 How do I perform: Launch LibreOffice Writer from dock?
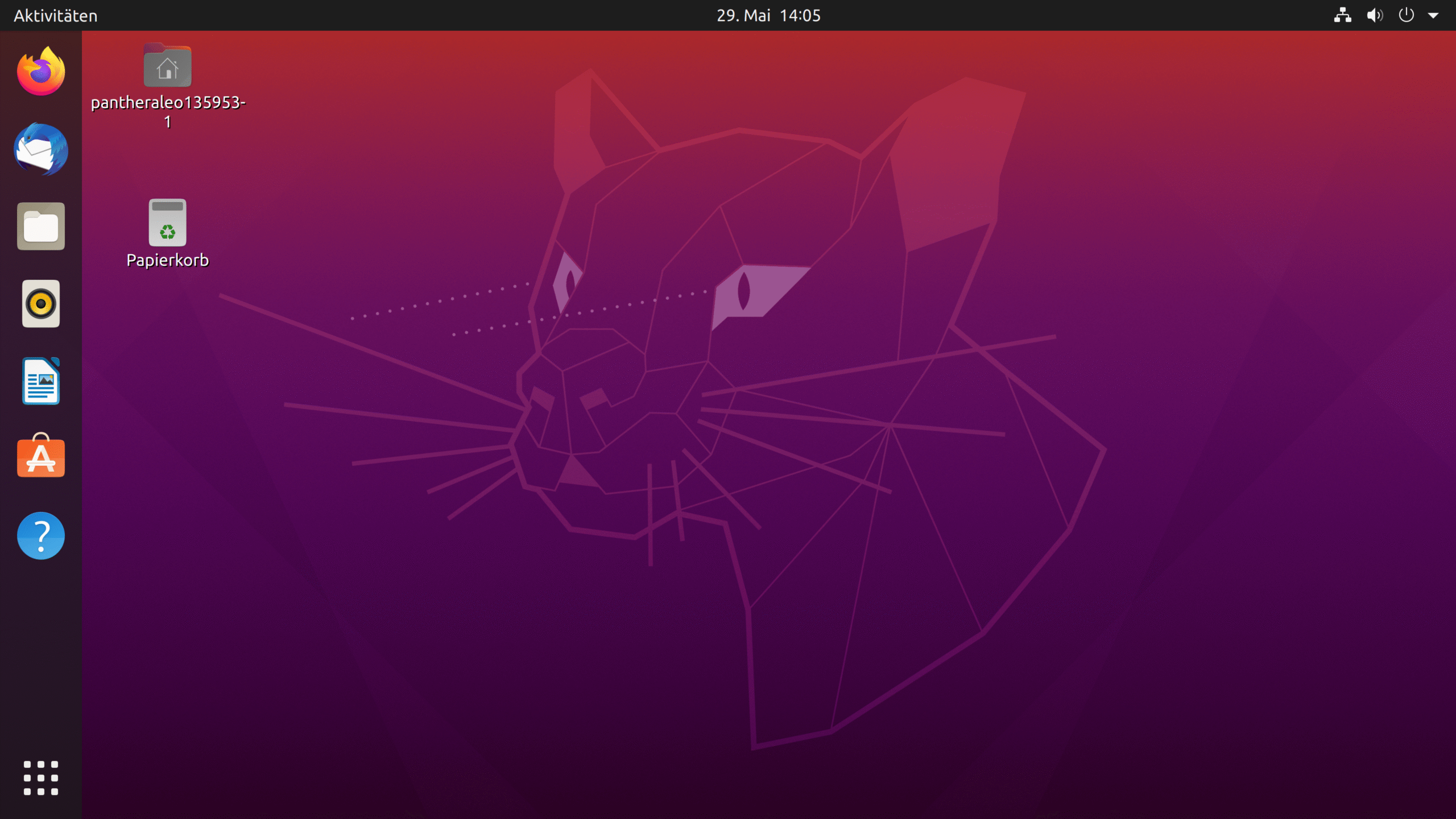[x=41, y=381]
